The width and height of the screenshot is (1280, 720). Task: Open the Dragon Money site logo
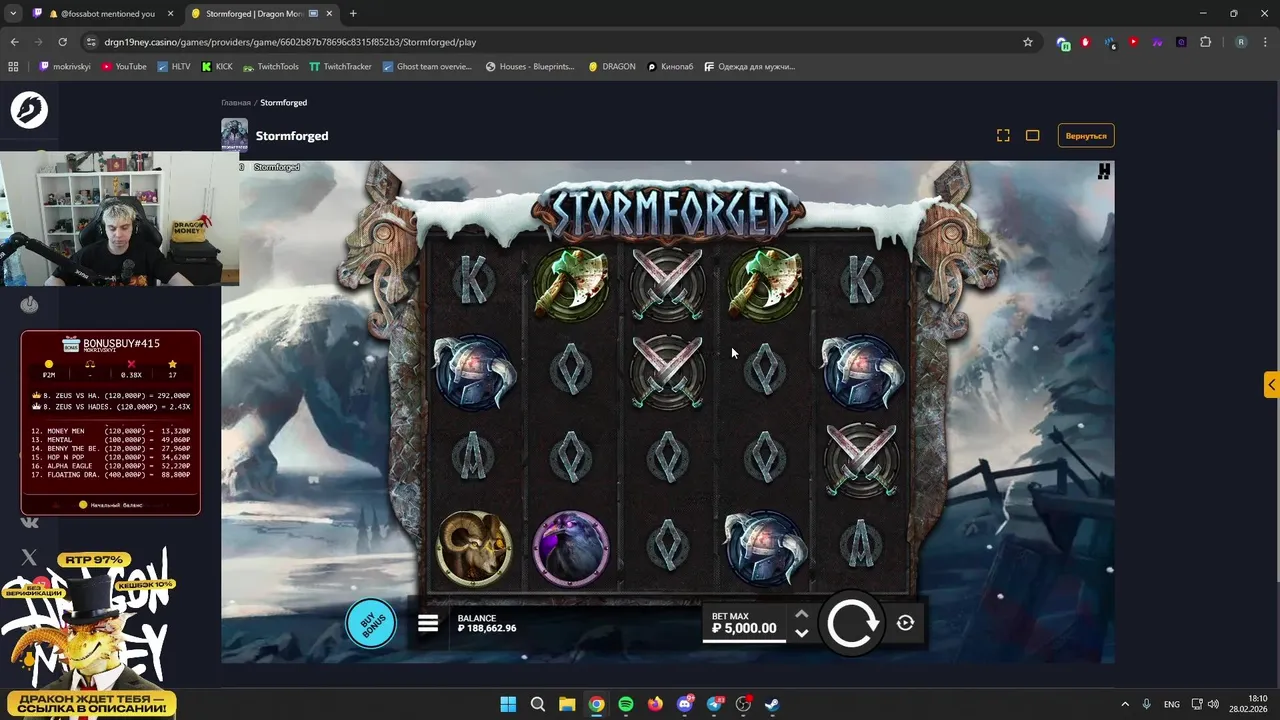[29, 110]
